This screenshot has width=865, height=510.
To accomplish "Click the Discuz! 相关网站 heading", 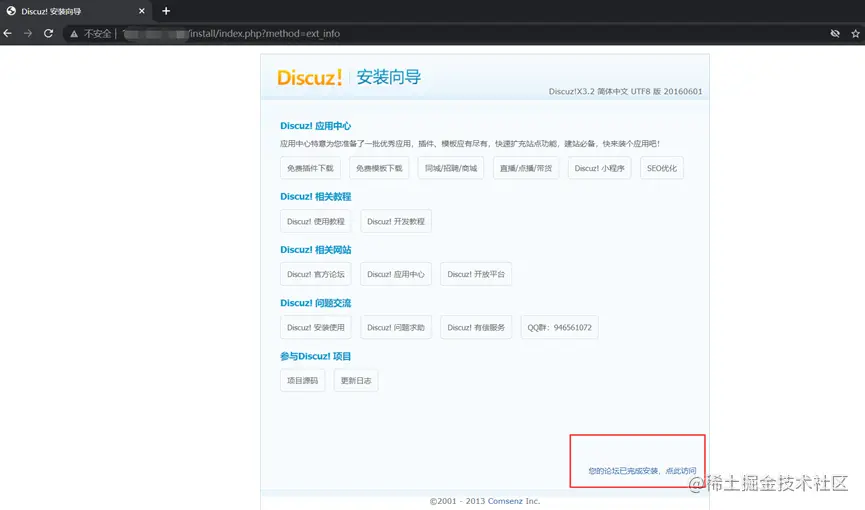I will [x=316, y=249].
